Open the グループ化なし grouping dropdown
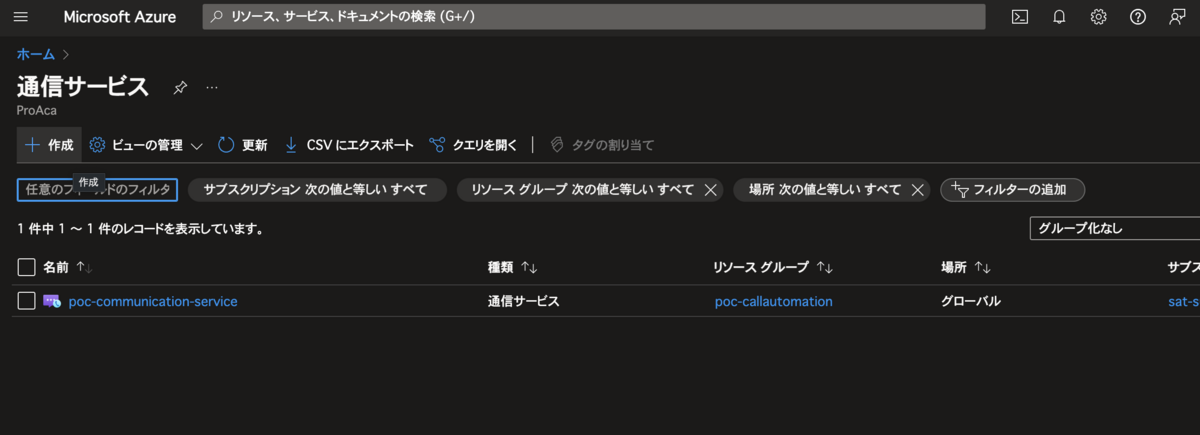The image size is (1200, 435). pyautogui.click(x=1114, y=228)
